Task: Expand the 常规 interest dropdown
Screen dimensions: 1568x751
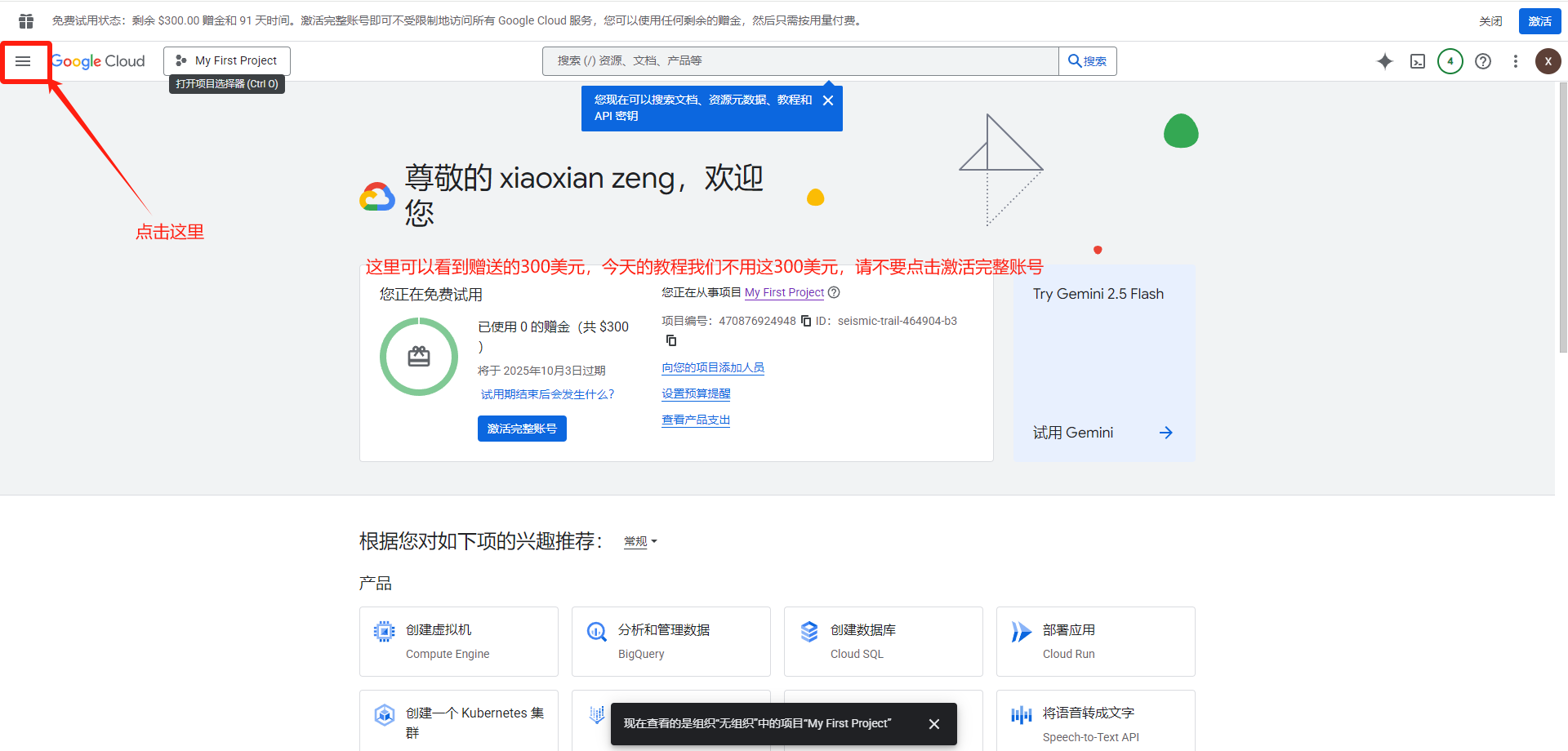Action: [x=640, y=541]
